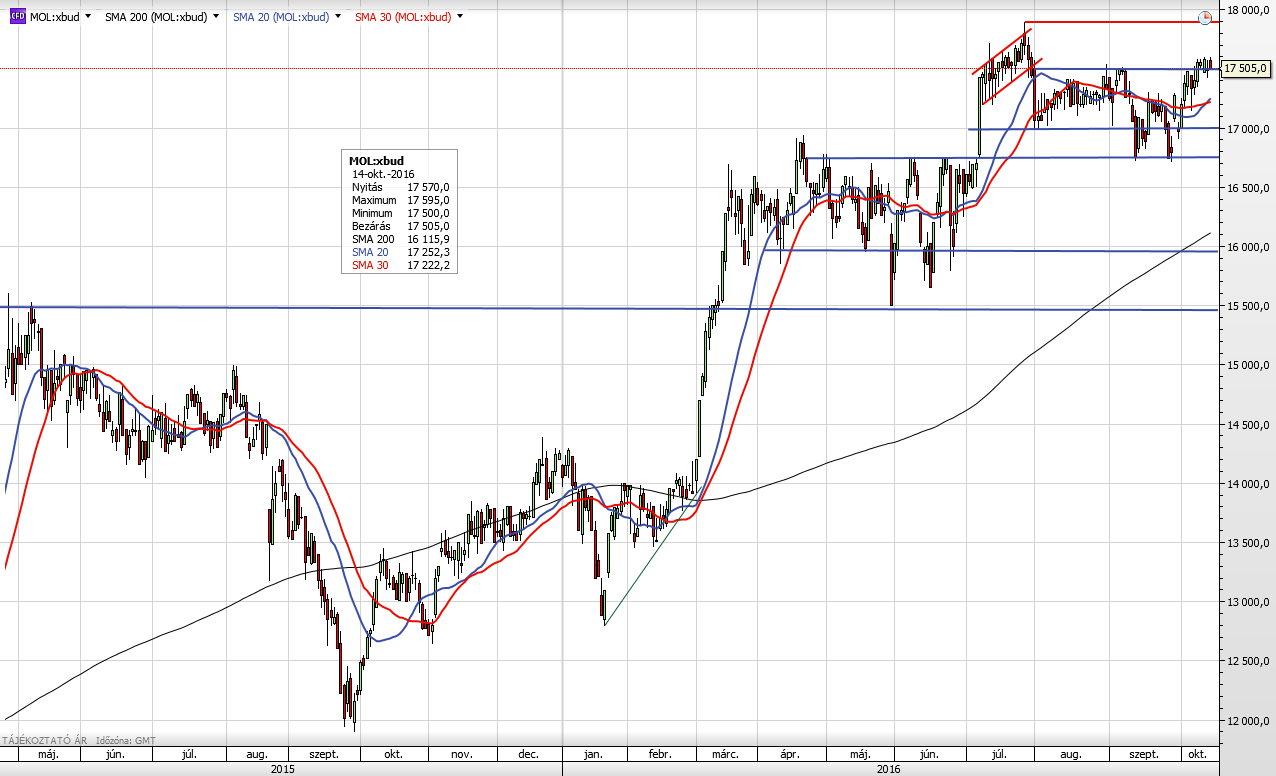The width and height of the screenshot is (1276, 776).
Task: Click the date 14-okt.-2016 in data box
Action: (x=385, y=173)
